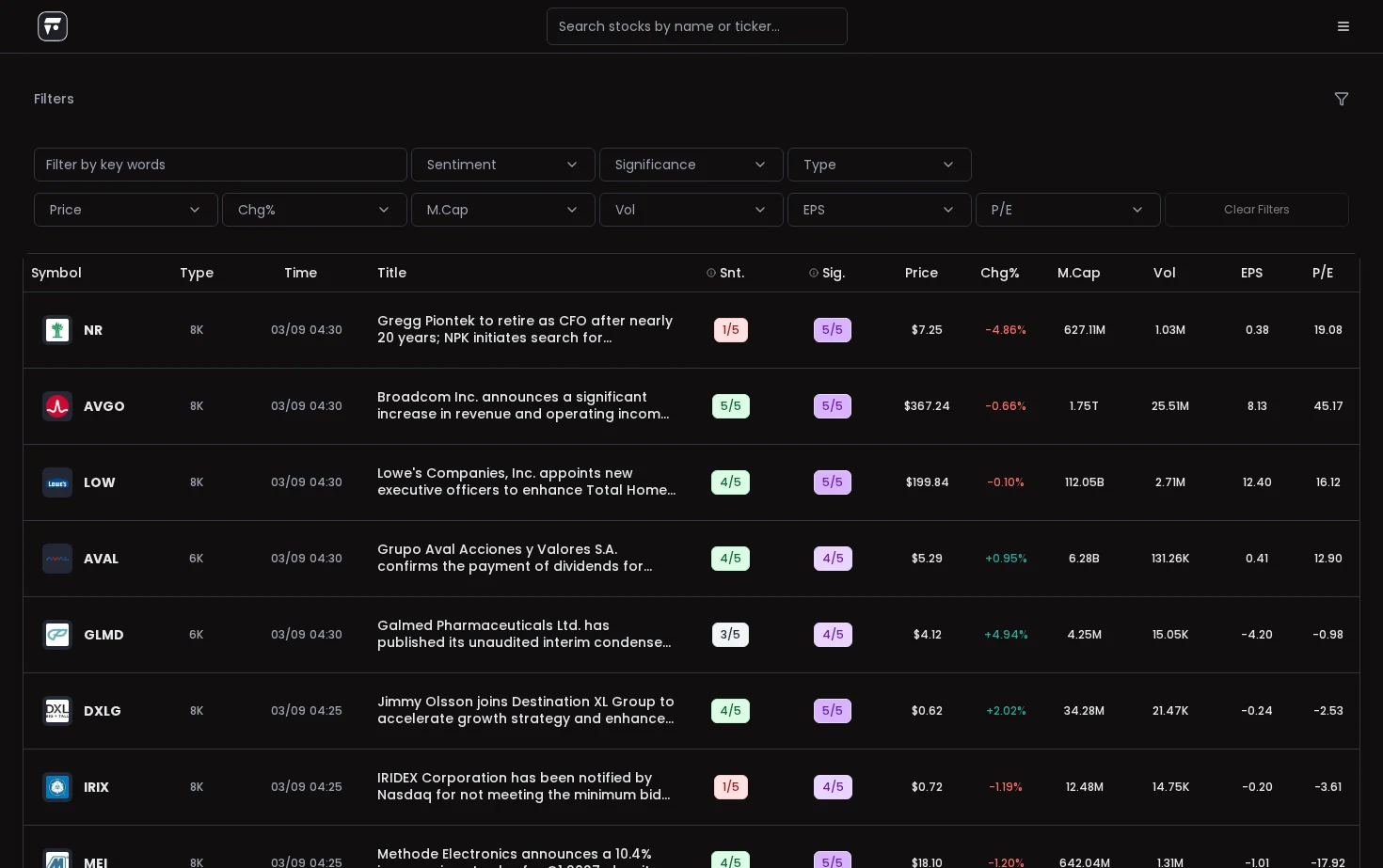
Task: Open the IRIDEX Nasdaq notification headline
Action: click(525, 786)
